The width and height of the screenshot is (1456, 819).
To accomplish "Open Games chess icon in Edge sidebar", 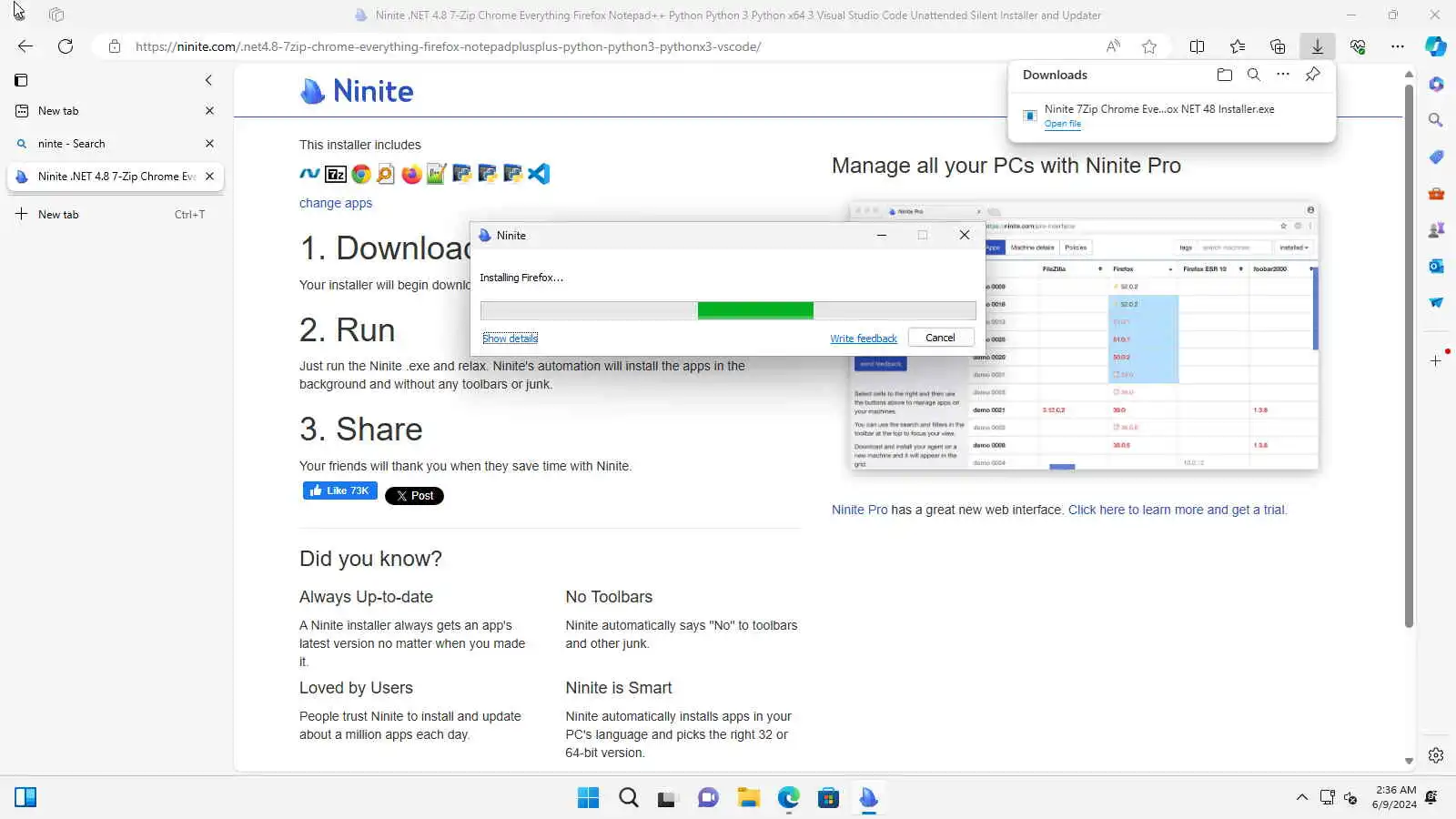I will 1436,229.
